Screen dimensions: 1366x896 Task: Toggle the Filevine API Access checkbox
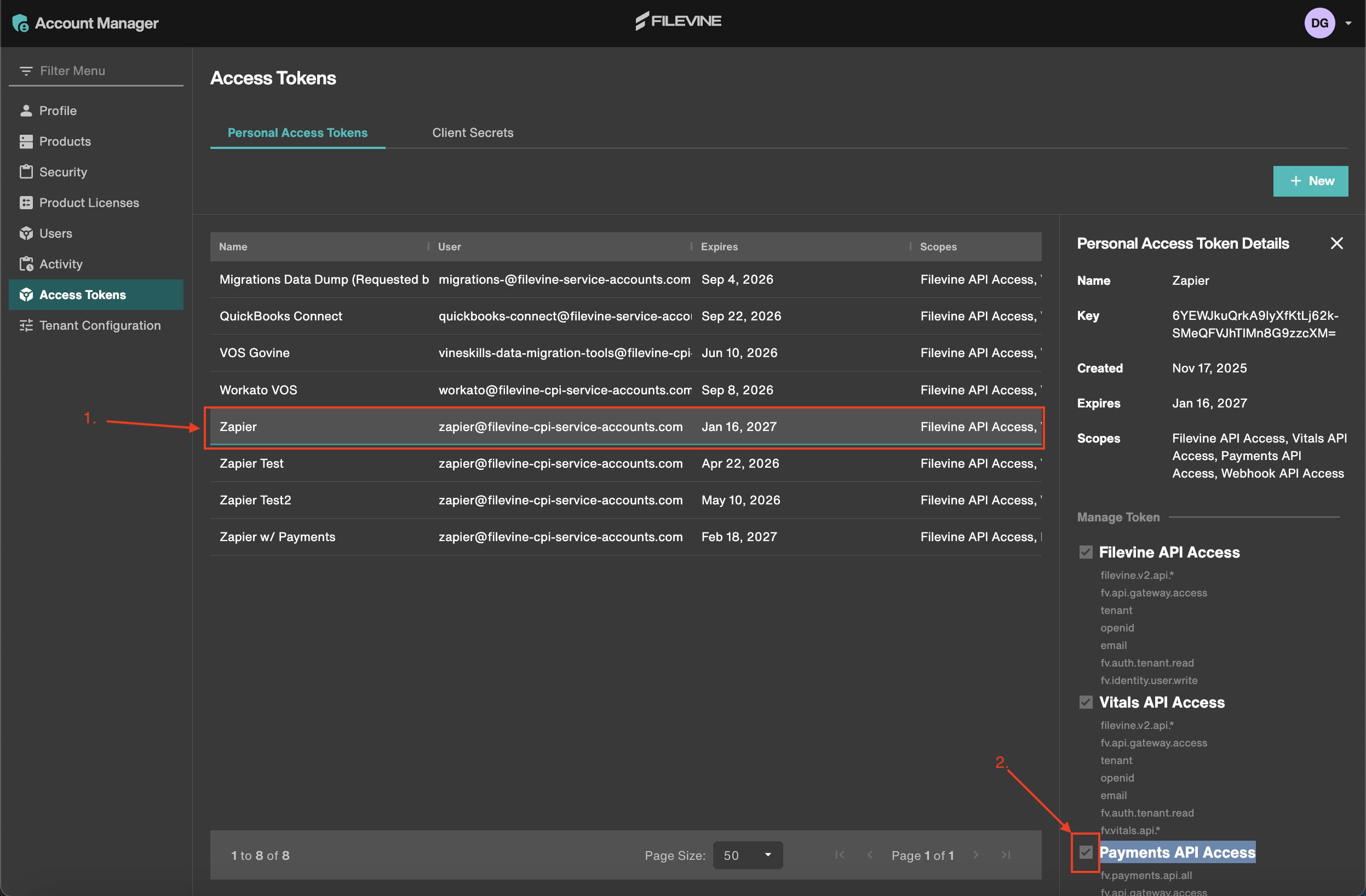coord(1086,552)
